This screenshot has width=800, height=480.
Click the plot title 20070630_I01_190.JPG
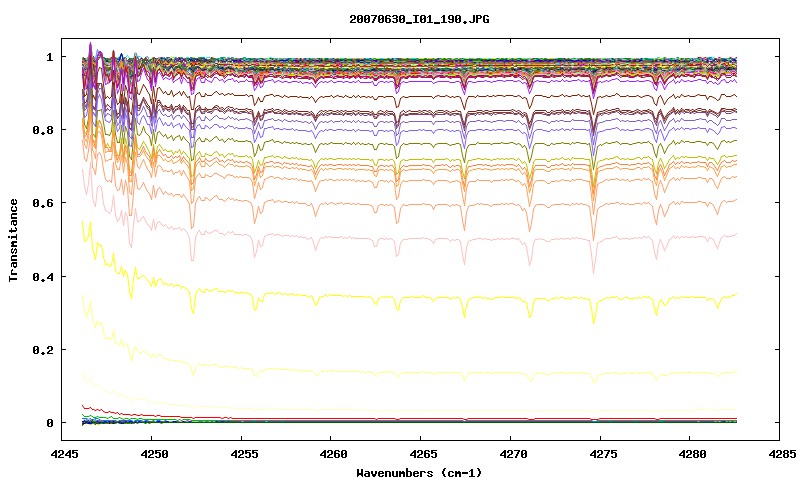(419, 19)
